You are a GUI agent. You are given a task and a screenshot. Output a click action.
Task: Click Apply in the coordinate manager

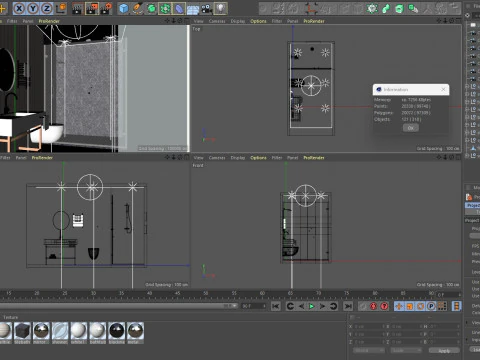point(444,351)
